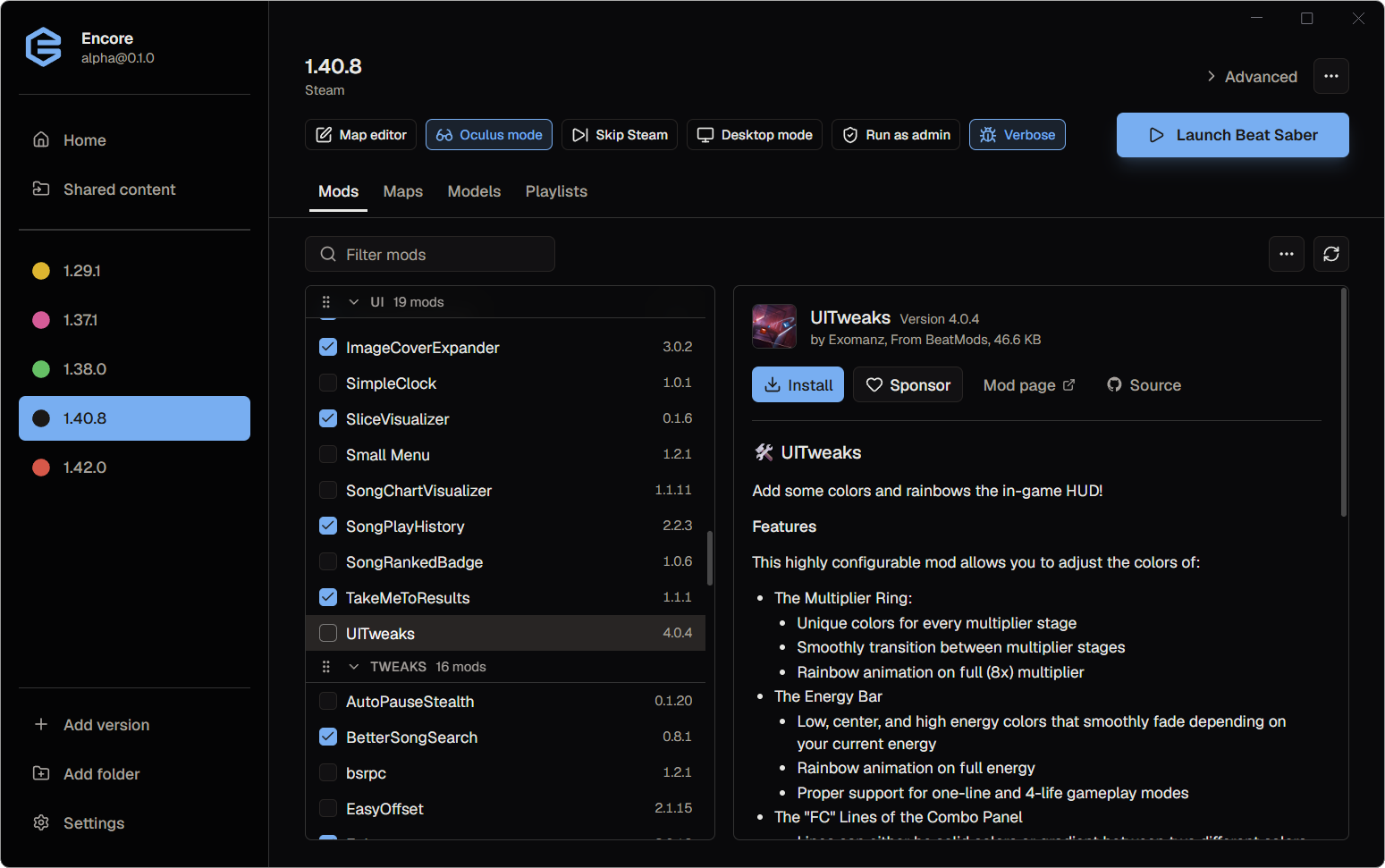This screenshot has height=868, width=1385.
Task: Toggle Desktop mode
Action: tap(755, 135)
